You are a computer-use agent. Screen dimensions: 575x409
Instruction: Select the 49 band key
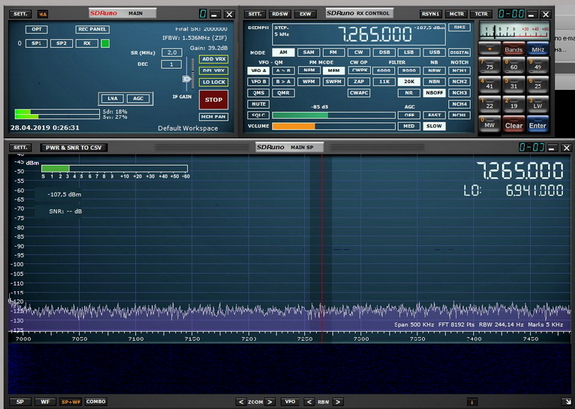[538, 66]
